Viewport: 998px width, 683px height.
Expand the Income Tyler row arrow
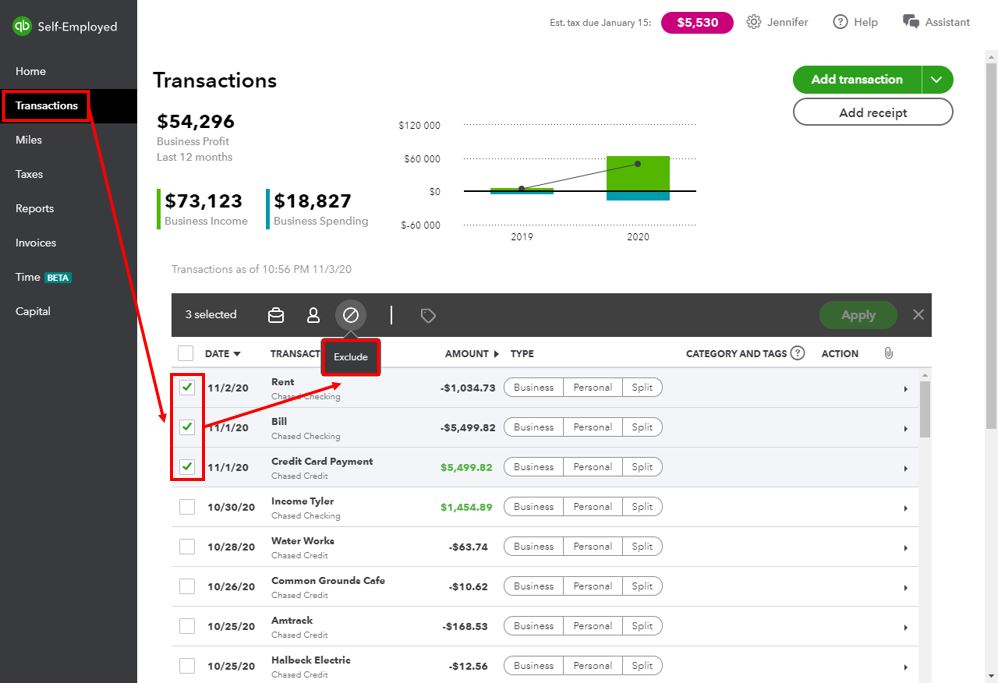click(x=905, y=509)
